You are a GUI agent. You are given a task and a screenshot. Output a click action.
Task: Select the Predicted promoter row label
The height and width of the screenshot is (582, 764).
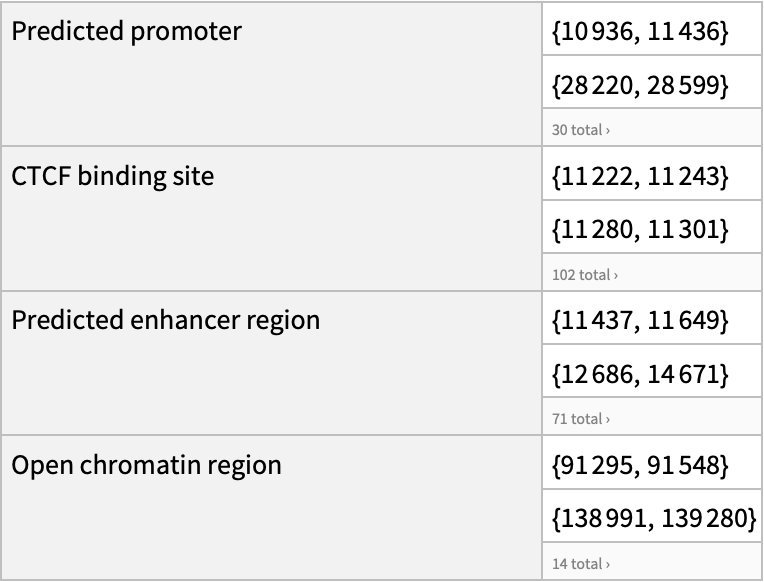coord(126,32)
